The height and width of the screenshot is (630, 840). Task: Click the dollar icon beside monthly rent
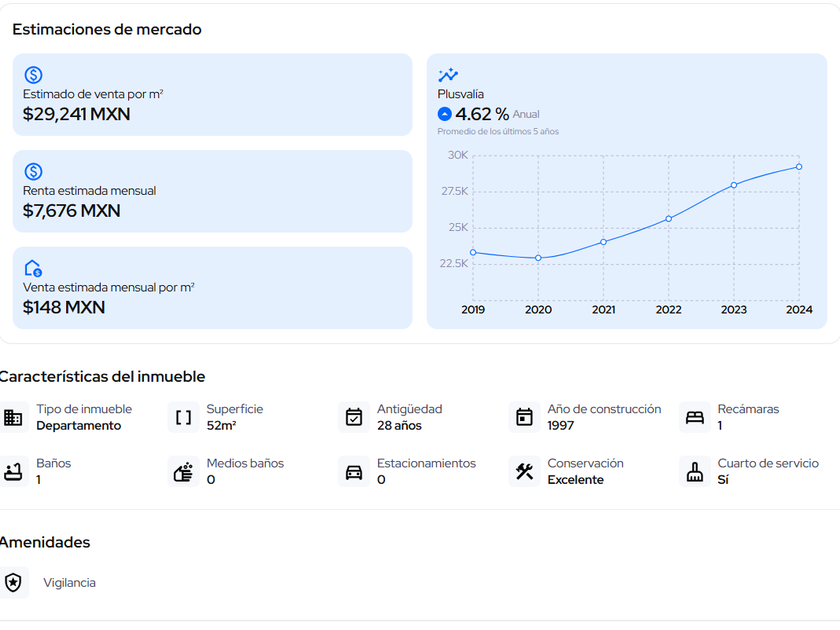point(33,172)
